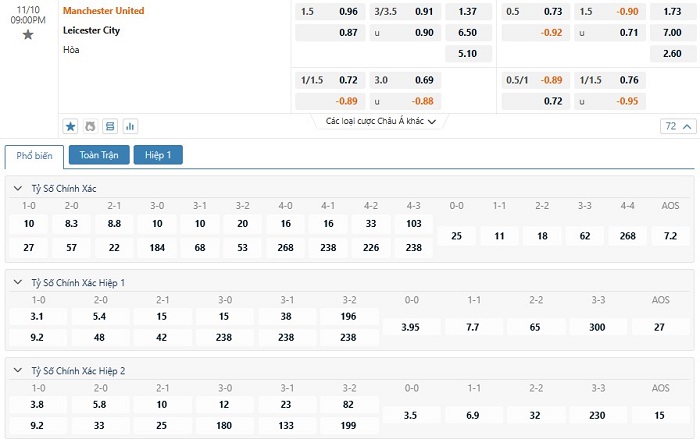Select first-half handicap 0.5/1 odds -0.89
Image resolution: width=700 pixels, height=439 pixels.
(535, 80)
